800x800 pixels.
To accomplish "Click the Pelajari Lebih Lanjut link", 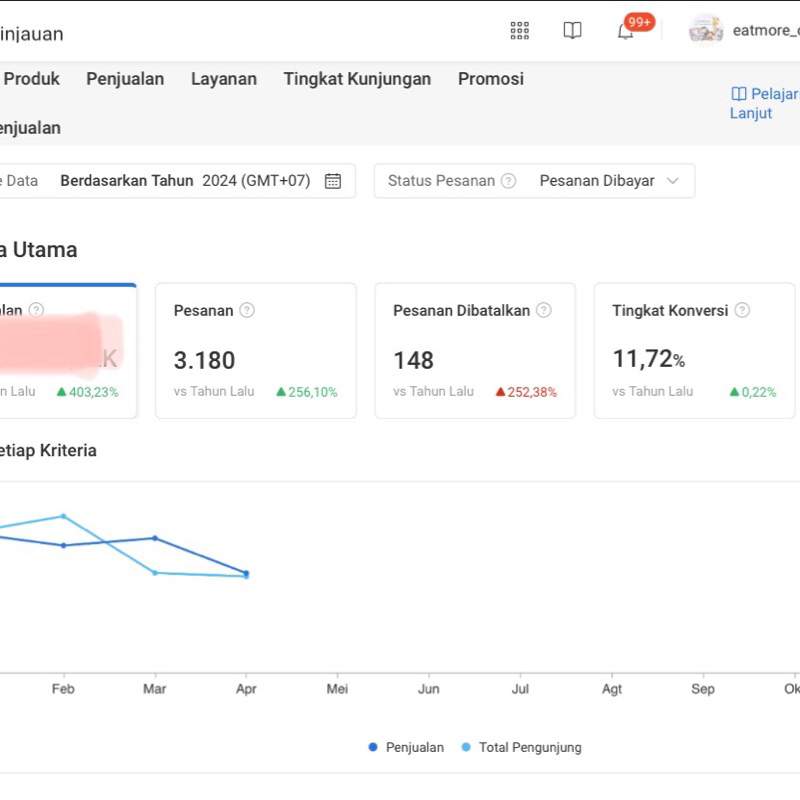I will [x=763, y=103].
